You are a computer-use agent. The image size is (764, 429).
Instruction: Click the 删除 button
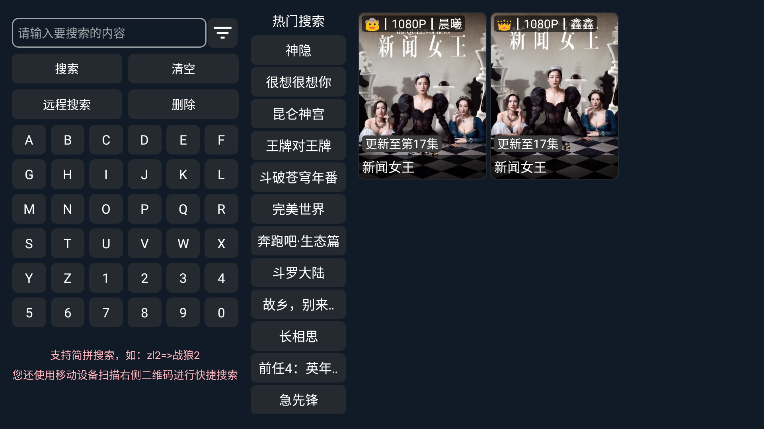tap(183, 104)
